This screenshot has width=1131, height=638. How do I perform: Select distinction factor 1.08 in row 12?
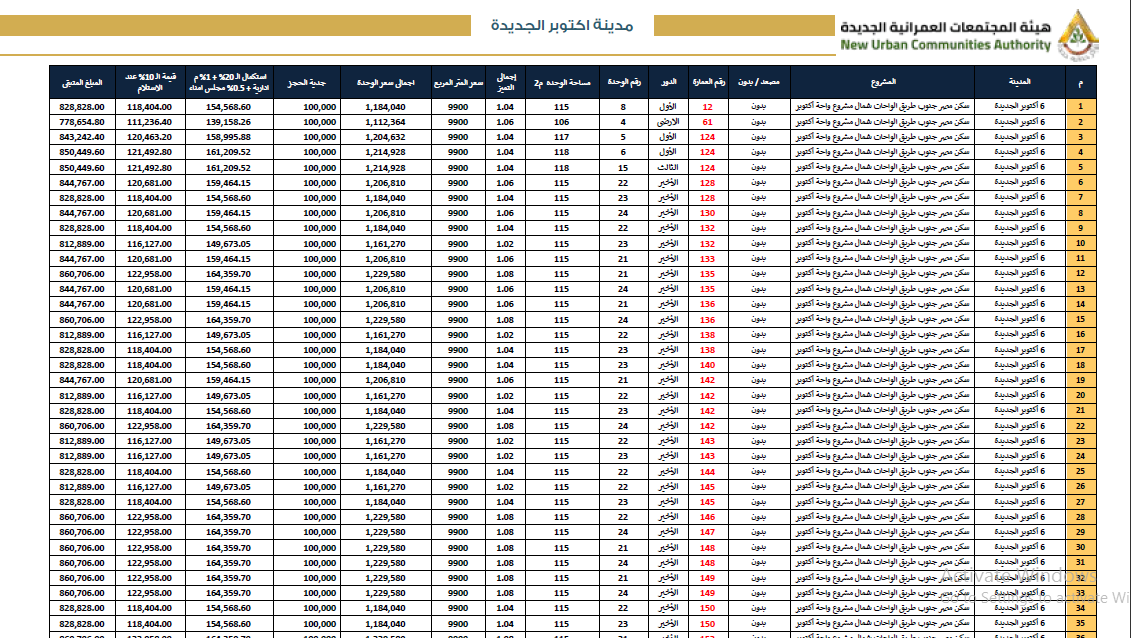pyautogui.click(x=506, y=274)
